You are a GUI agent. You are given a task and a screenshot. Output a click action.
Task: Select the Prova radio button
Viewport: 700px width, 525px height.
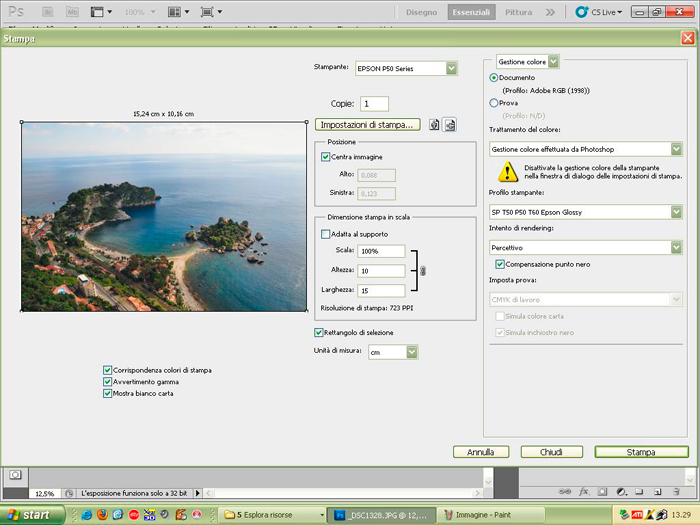pyautogui.click(x=494, y=102)
